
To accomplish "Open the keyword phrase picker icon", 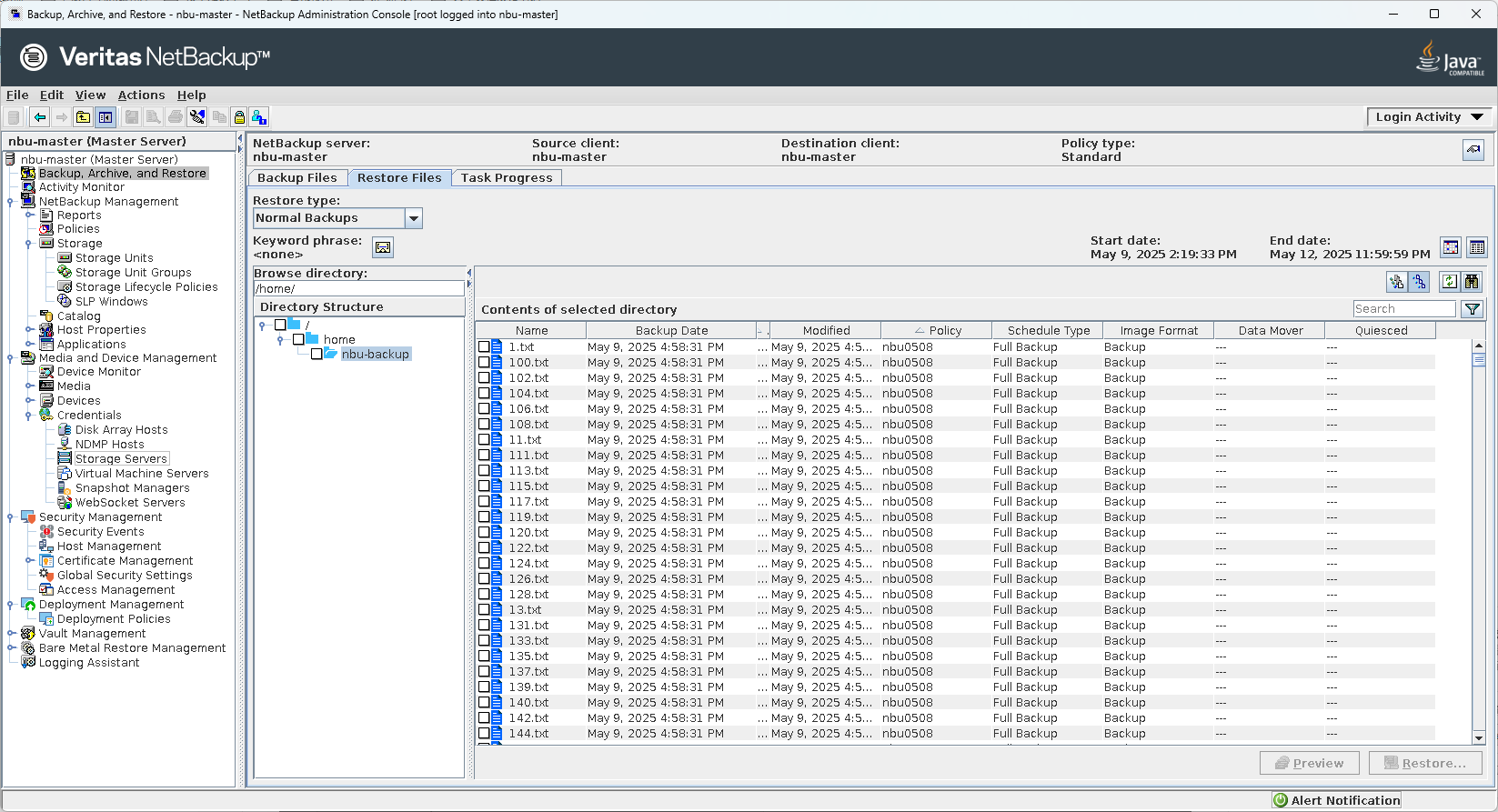I will point(383,247).
